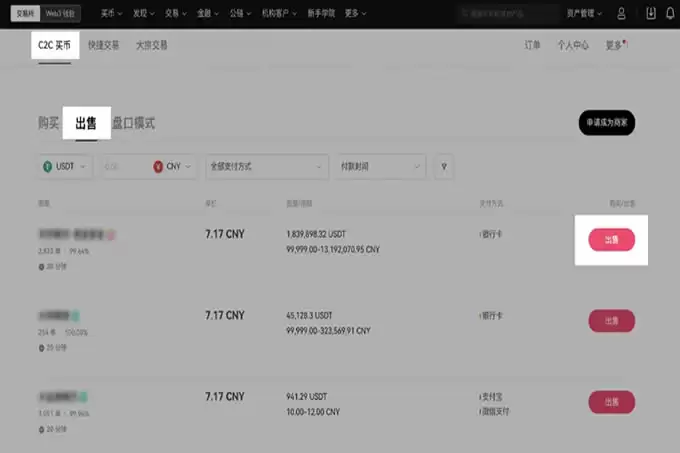Select the 大宗交易 tab

(152, 45)
